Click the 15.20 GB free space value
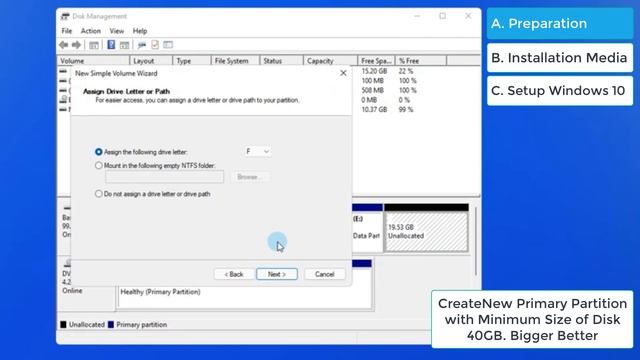This screenshot has width=640, height=360. 374,71
